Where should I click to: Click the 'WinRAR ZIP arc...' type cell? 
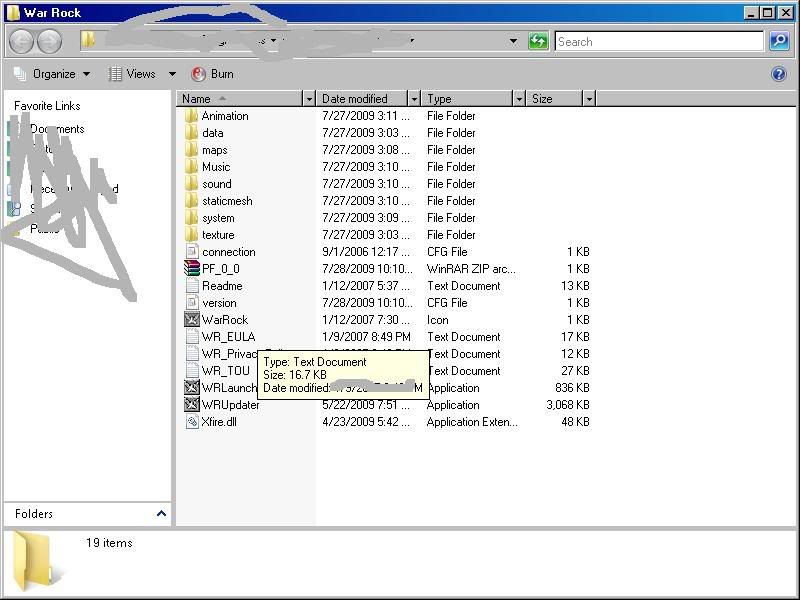(471, 269)
